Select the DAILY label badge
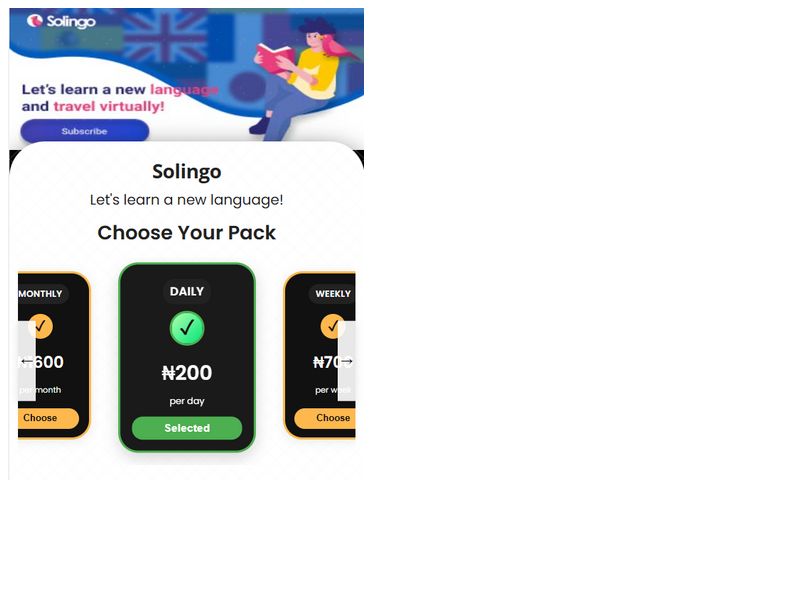The image size is (800, 600). click(x=187, y=291)
